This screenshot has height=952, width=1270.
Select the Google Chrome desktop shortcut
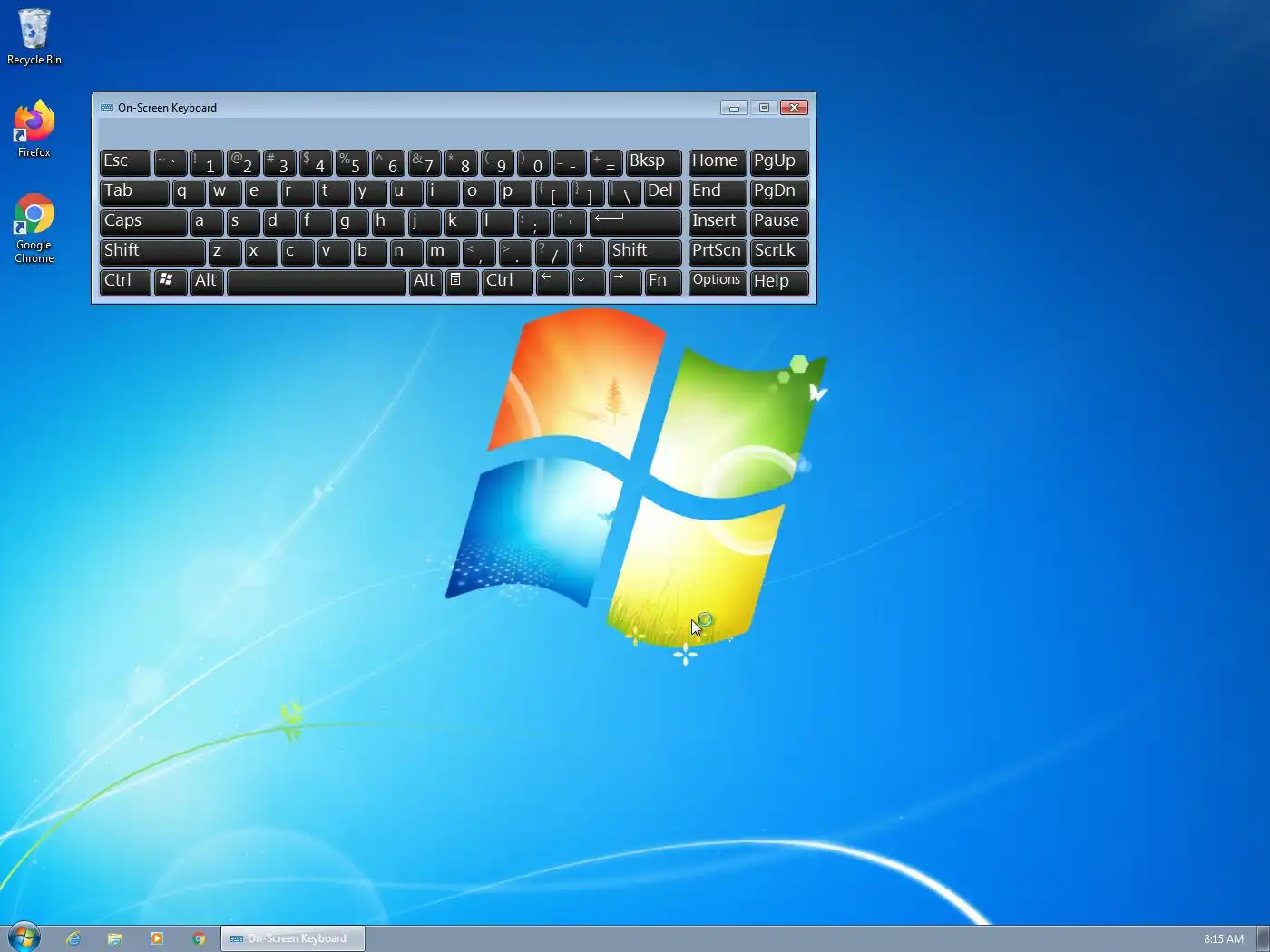pos(34,228)
